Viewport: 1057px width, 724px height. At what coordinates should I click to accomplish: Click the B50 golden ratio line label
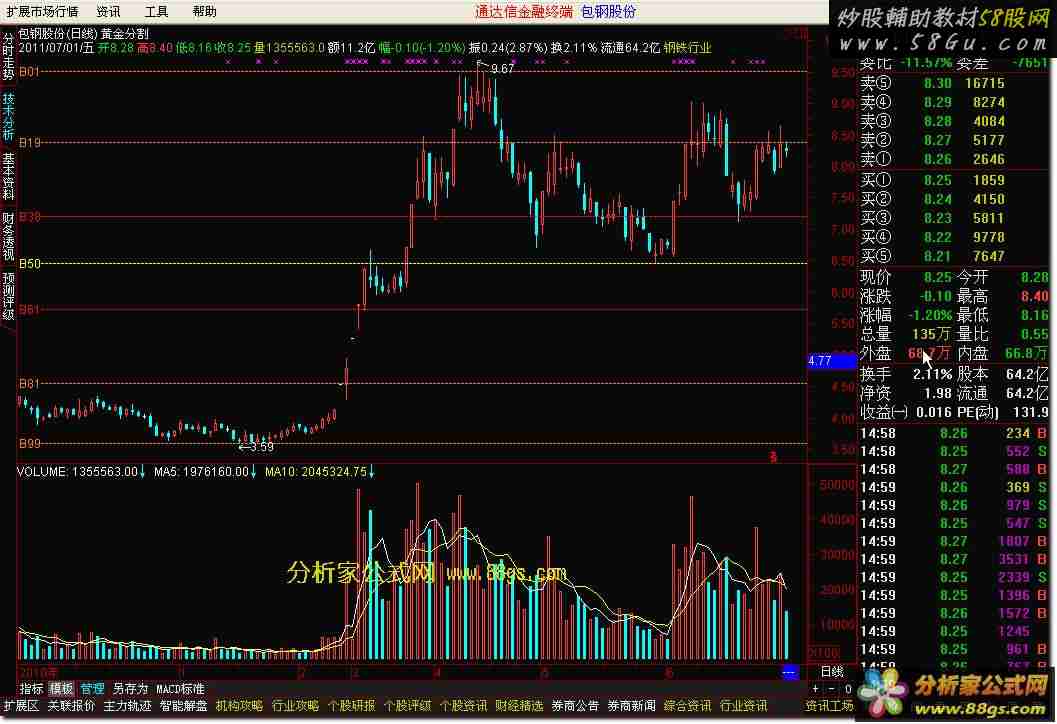point(30,263)
